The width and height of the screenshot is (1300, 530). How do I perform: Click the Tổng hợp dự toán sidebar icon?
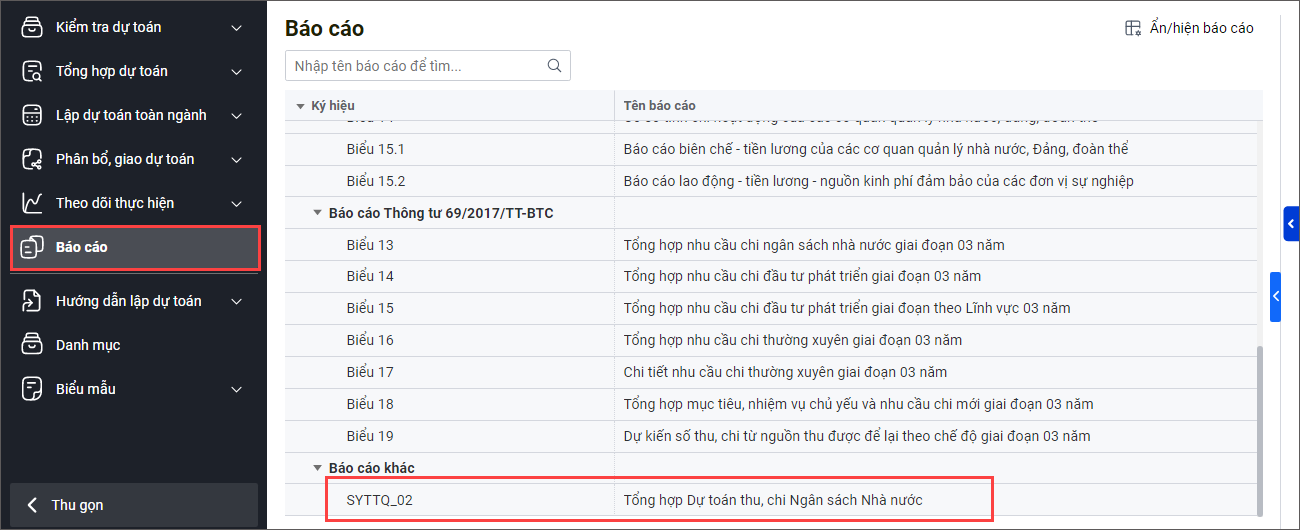click(x=32, y=71)
